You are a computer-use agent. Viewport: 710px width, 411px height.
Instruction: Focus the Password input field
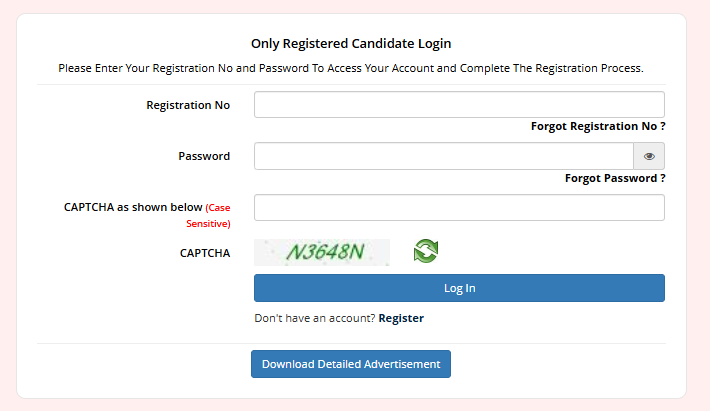[x=444, y=156]
